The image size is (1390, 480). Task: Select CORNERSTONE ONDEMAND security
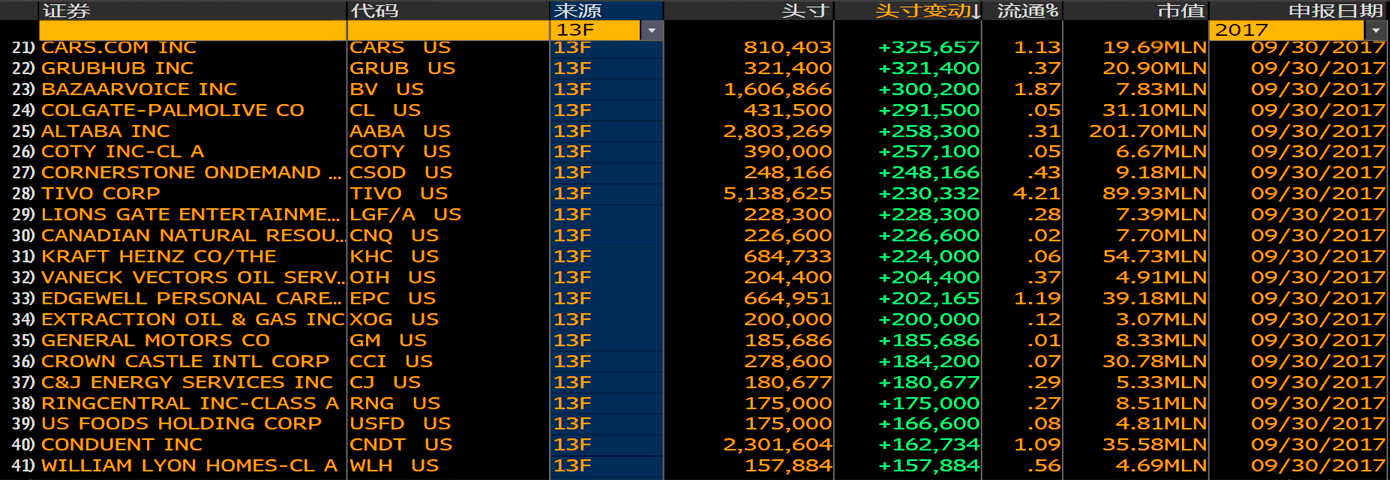[191, 172]
